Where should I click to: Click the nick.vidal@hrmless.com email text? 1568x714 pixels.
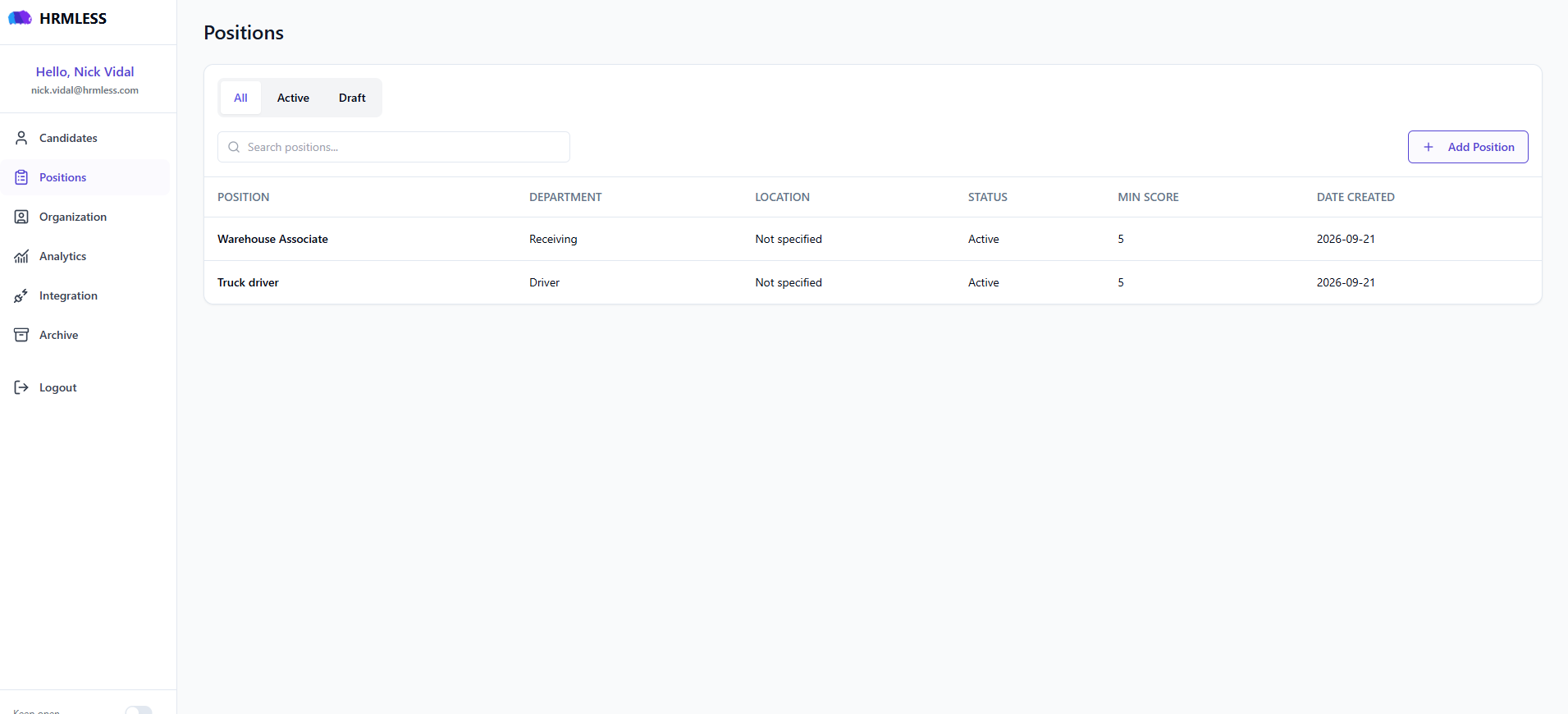[85, 90]
